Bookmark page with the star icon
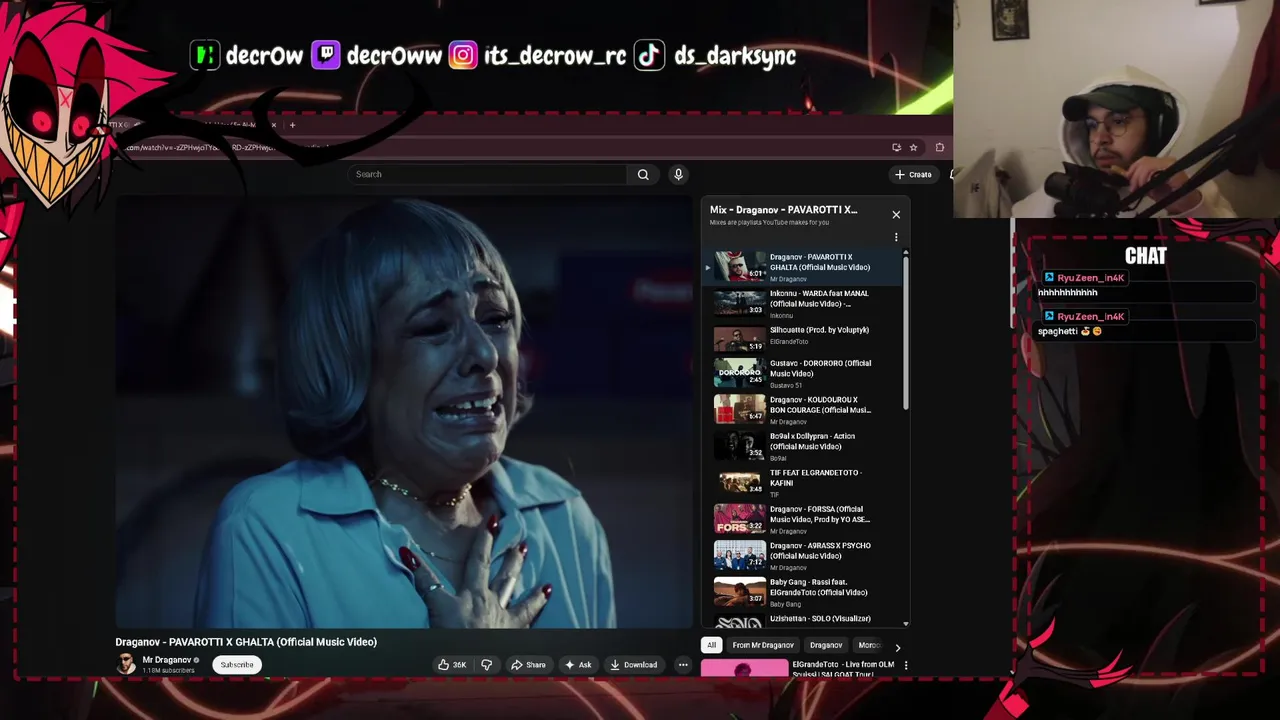 tap(913, 147)
